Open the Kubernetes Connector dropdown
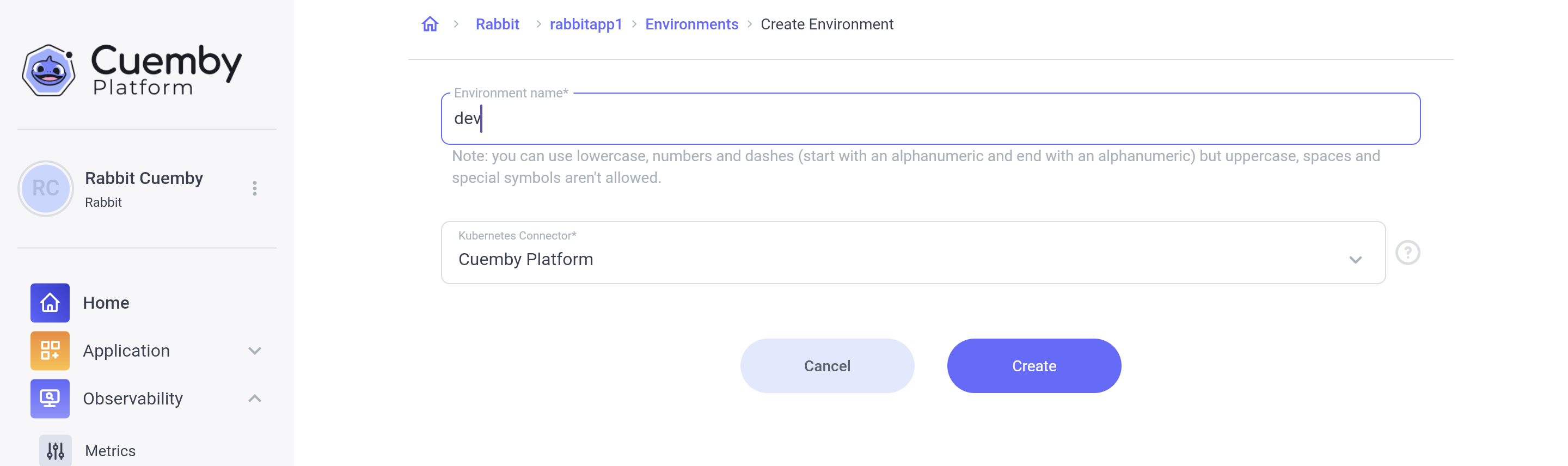 pos(1356,259)
